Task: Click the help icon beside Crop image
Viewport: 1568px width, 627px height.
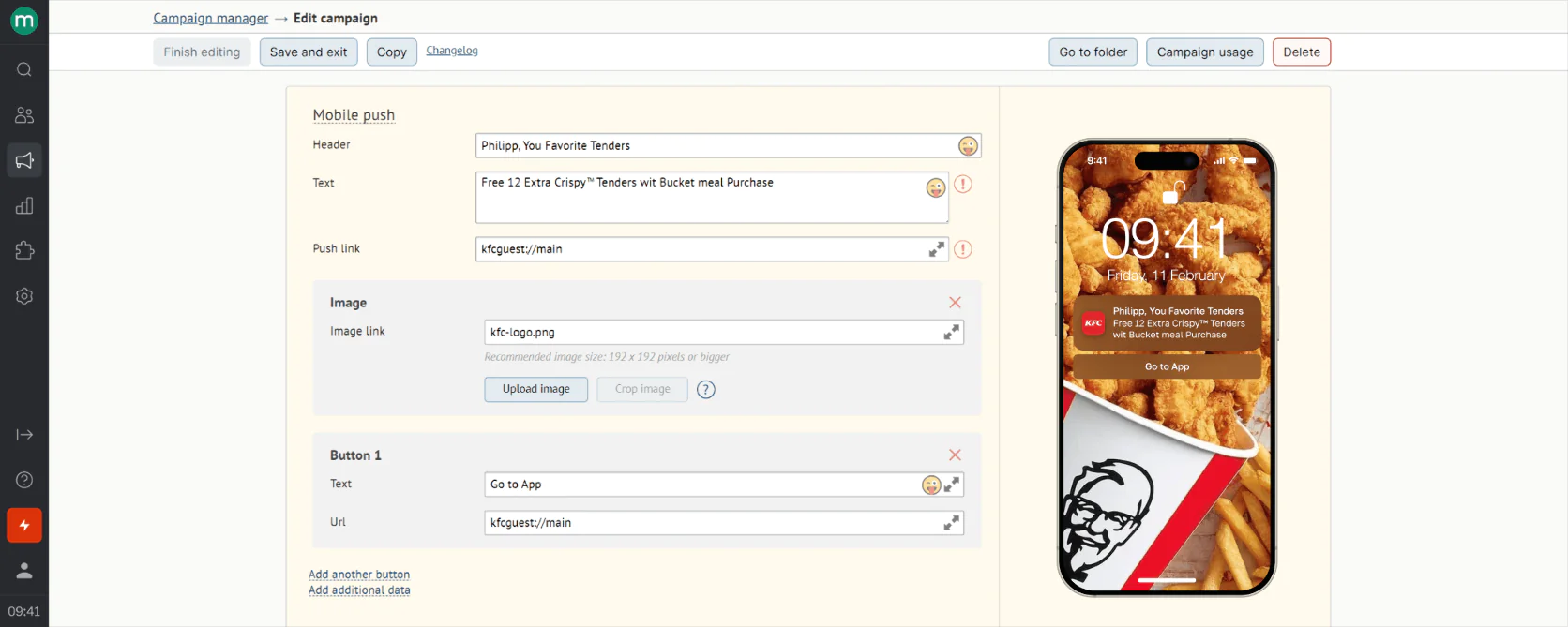Action: pos(706,390)
